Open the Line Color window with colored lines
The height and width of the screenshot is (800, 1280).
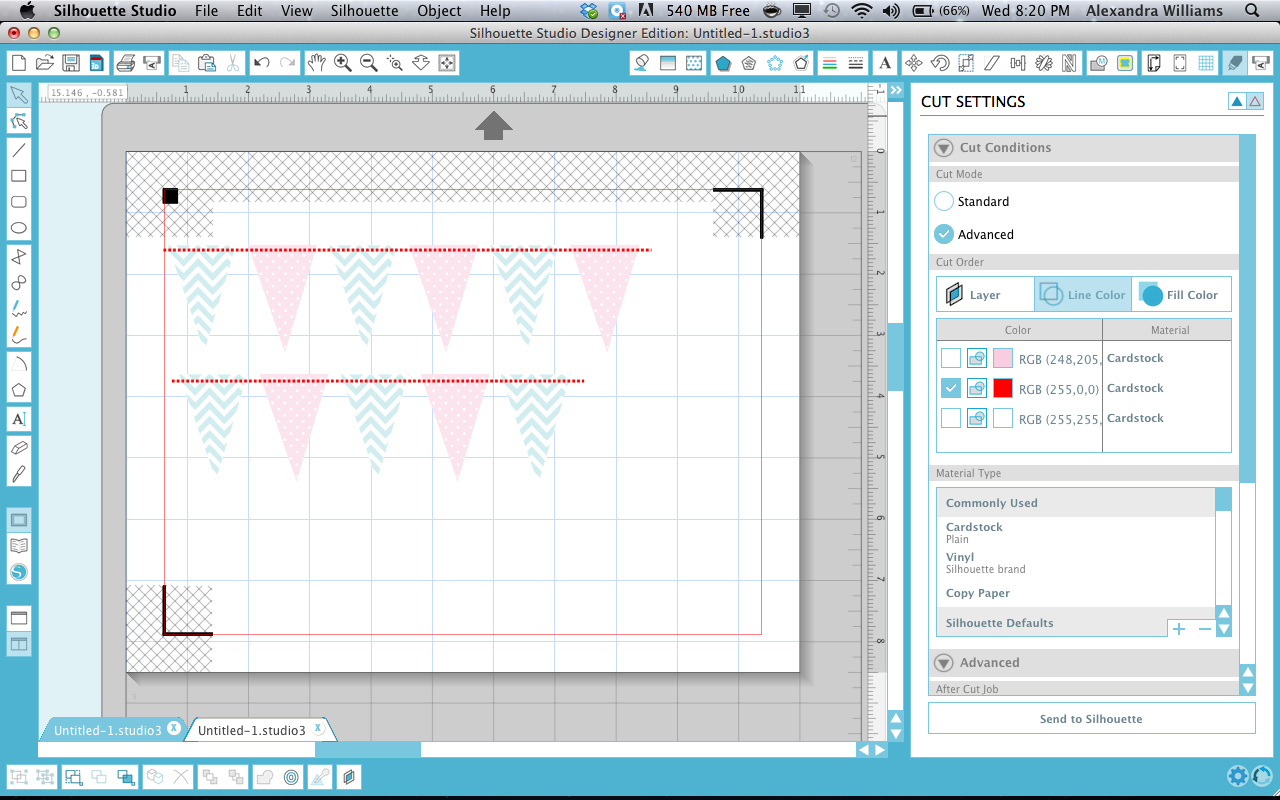829,63
